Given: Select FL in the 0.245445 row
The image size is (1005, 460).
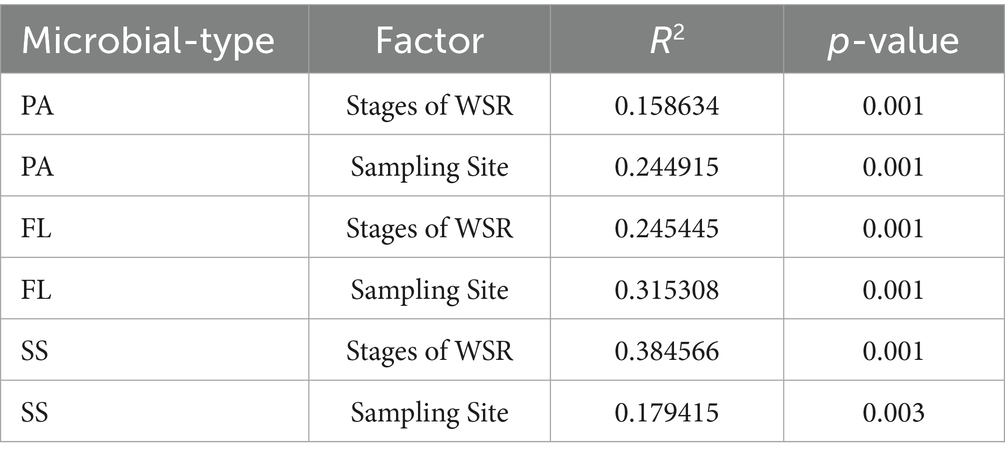Looking at the screenshot, I should pos(36,228).
